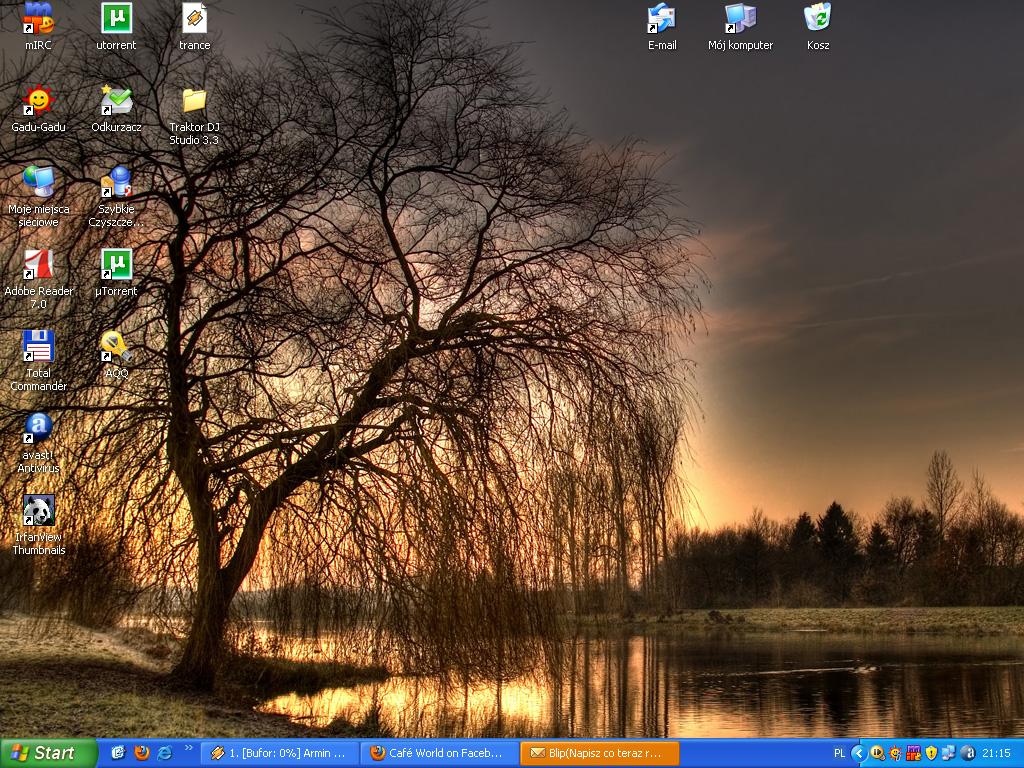Select the Kosz recycle bin
This screenshot has height=768, width=1024.
817,18
